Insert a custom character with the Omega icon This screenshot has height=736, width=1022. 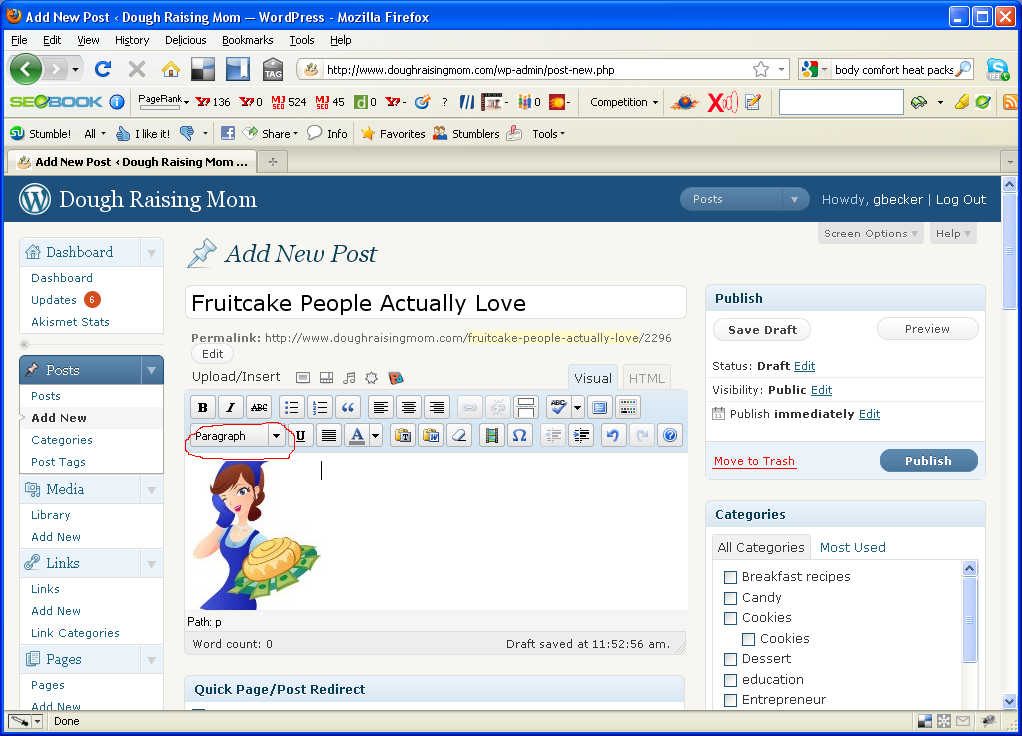[x=519, y=435]
